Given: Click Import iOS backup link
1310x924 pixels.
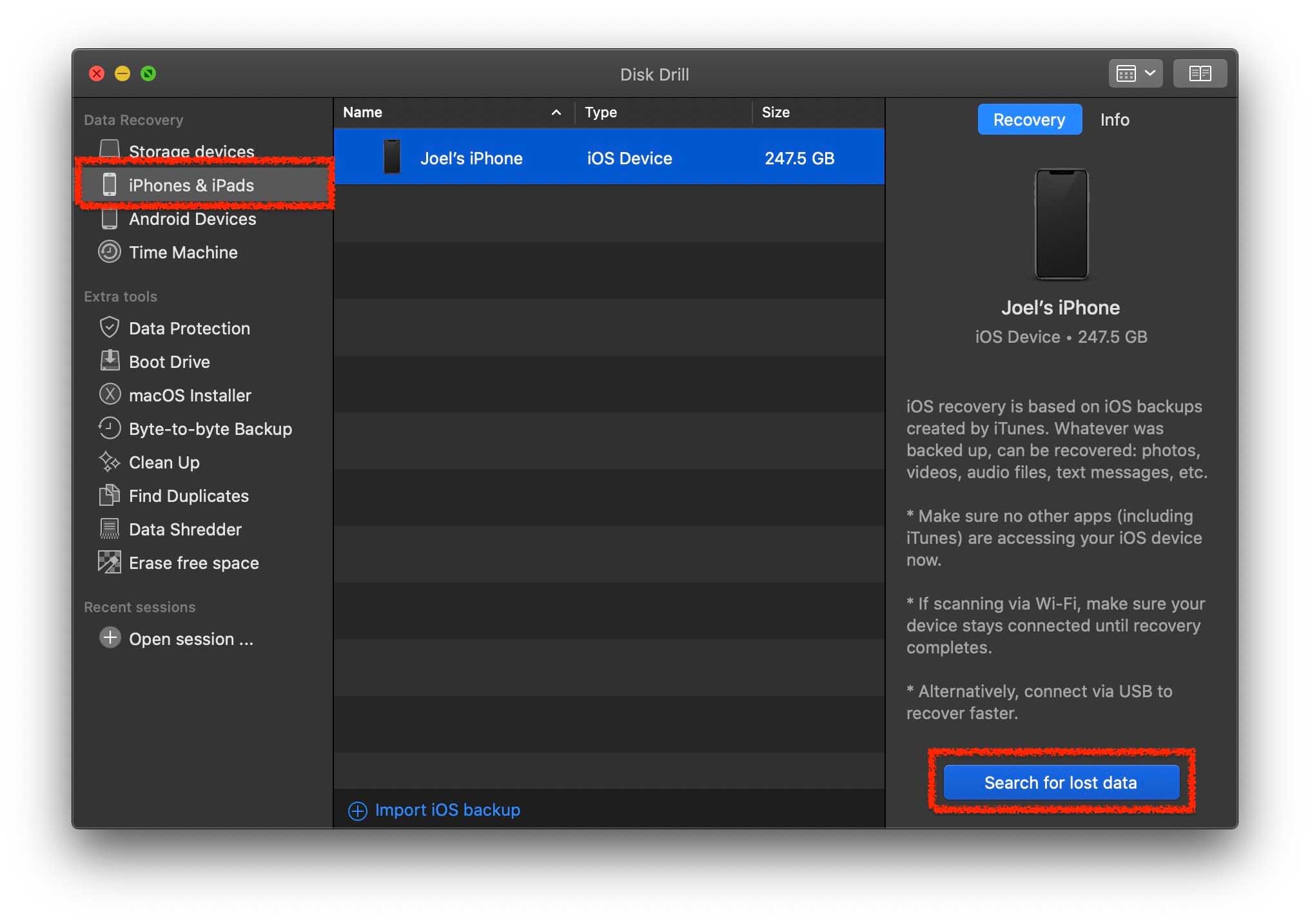Looking at the screenshot, I should (447, 808).
